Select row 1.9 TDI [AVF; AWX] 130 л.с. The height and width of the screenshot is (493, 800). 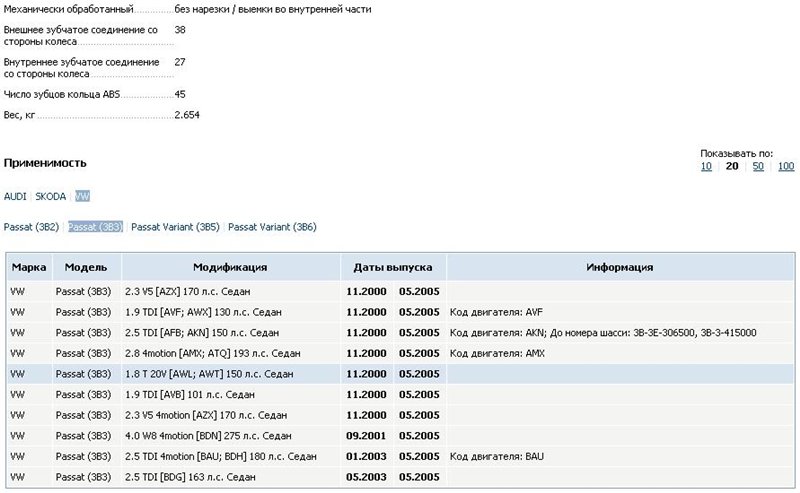pyautogui.click(x=401, y=312)
